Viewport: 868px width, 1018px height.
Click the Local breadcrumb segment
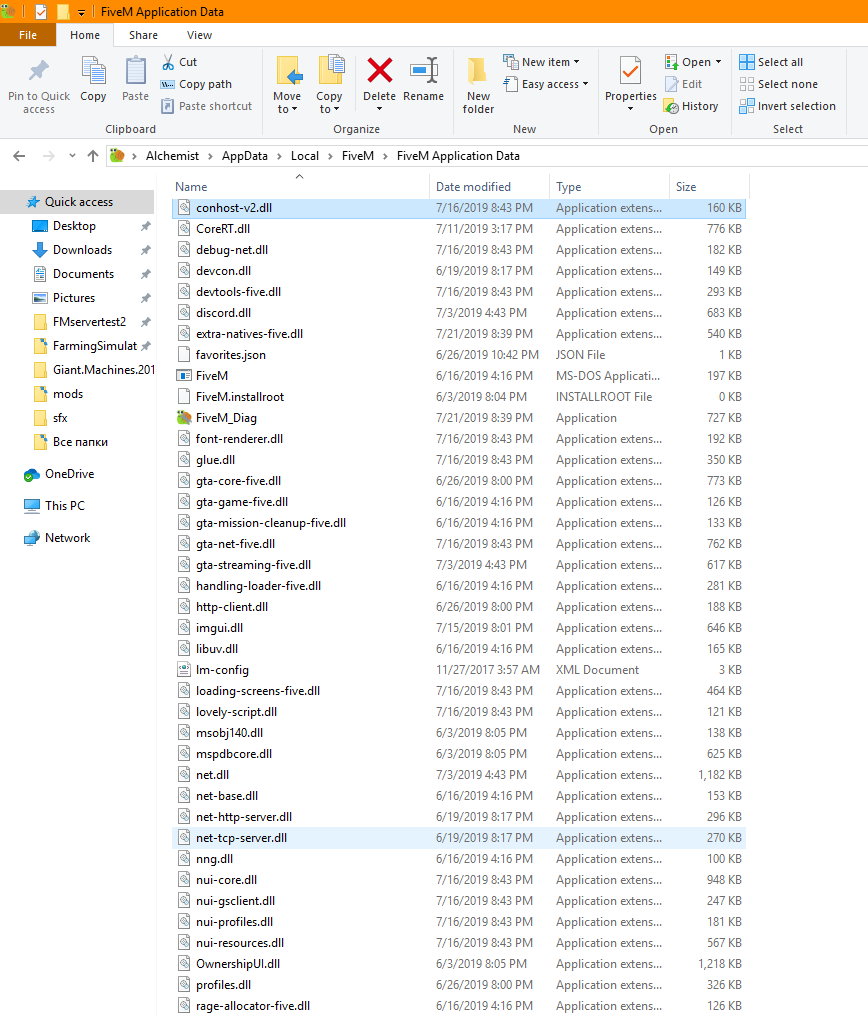(x=305, y=156)
